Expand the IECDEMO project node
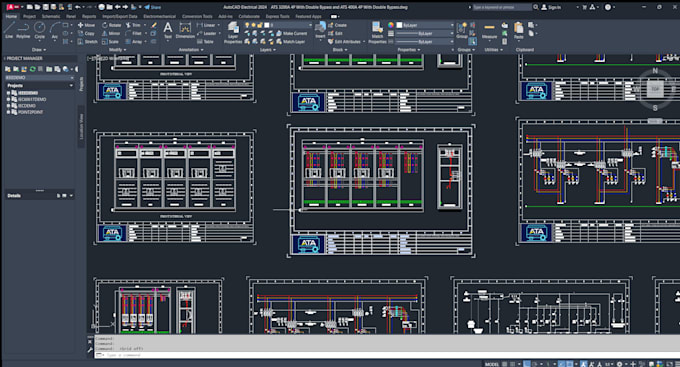Image resolution: width=680 pixels, height=367 pixels. 8,105
